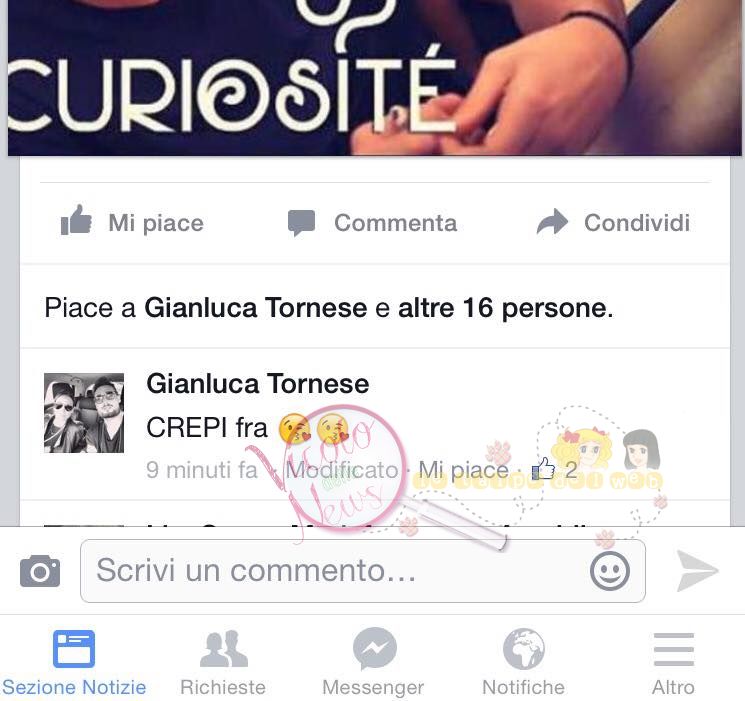Open the Altro menu
The image size is (745, 701).
673,662
